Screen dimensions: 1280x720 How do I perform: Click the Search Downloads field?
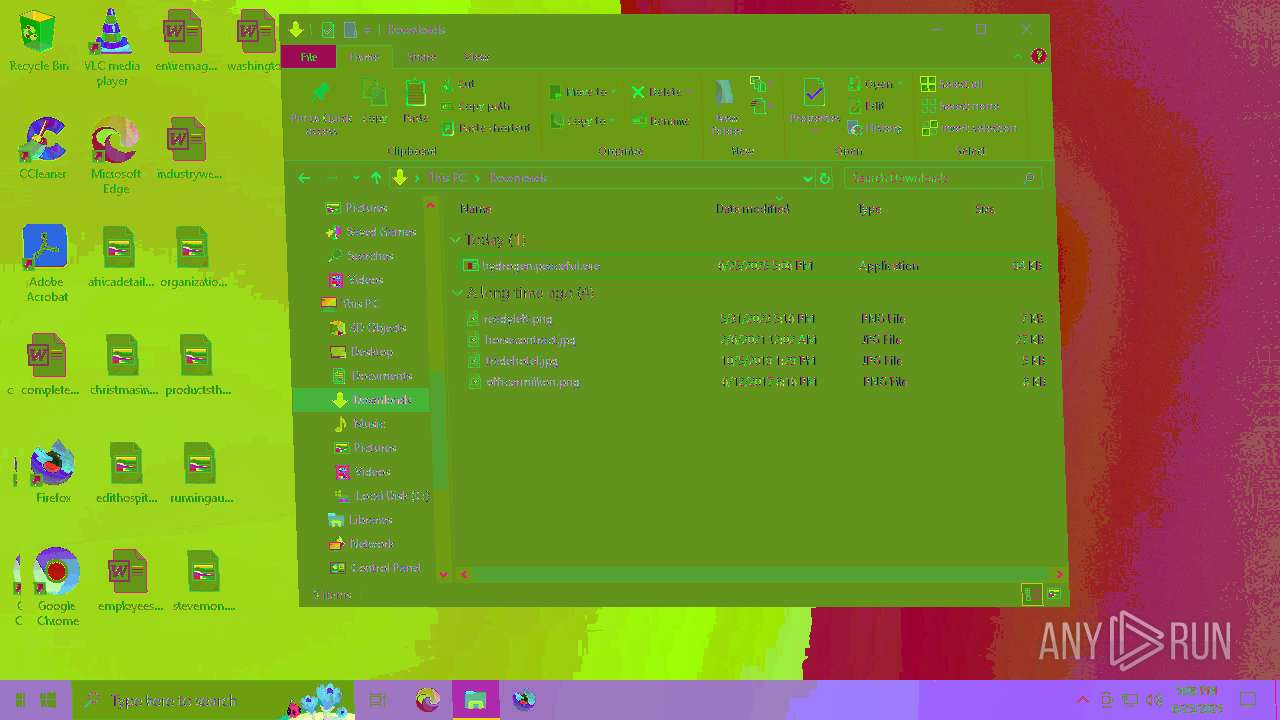[943, 178]
